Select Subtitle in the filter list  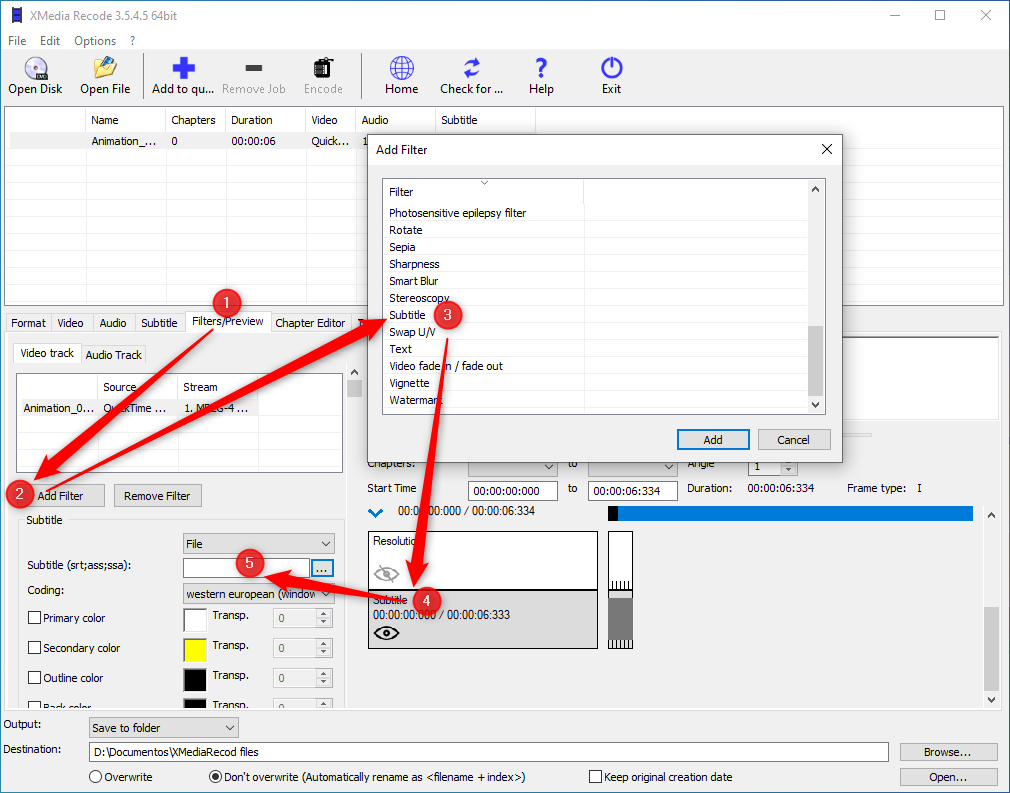coord(407,315)
